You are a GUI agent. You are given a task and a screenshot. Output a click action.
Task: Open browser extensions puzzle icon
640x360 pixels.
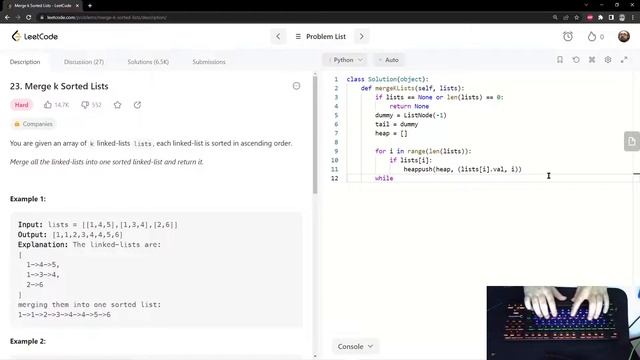(600, 18)
